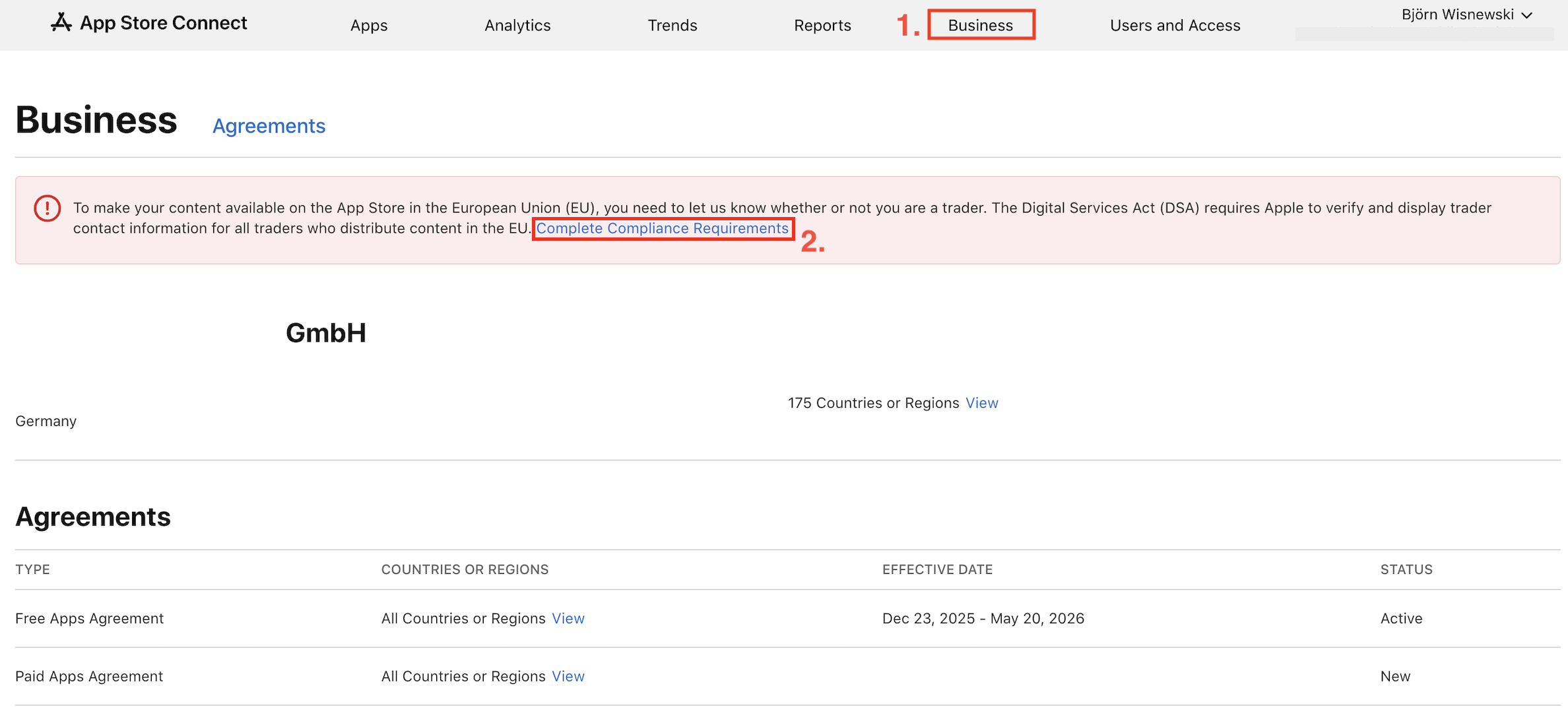Open Users and Access
Viewport: 1568px width, 715px height.
click(x=1175, y=25)
